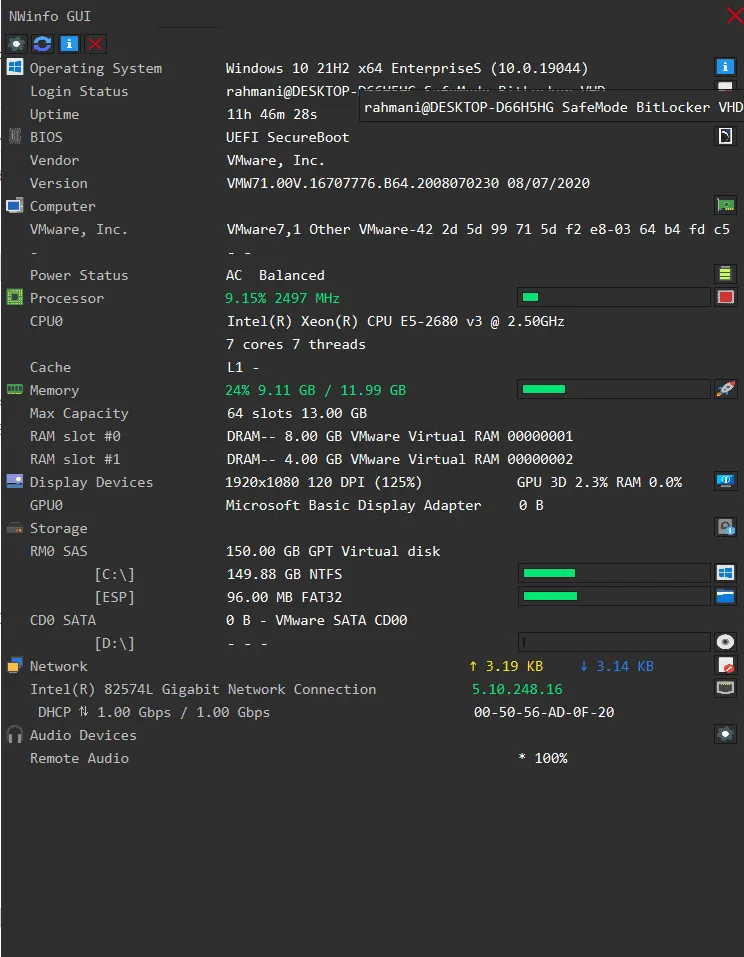Click the network adapter monitor icon
The width and height of the screenshot is (744, 957).
[725, 688]
